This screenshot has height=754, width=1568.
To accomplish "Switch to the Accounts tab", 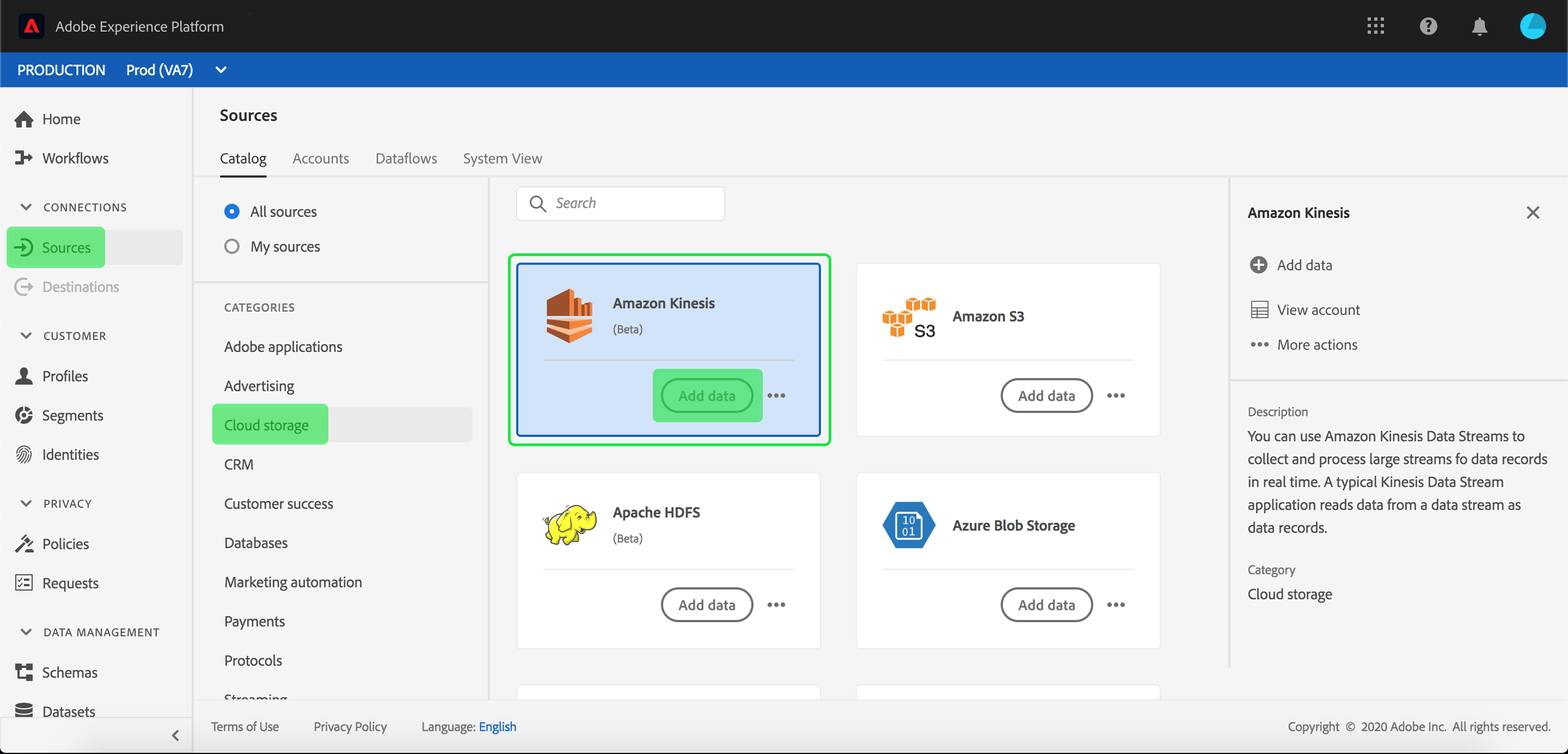I will click(x=320, y=159).
